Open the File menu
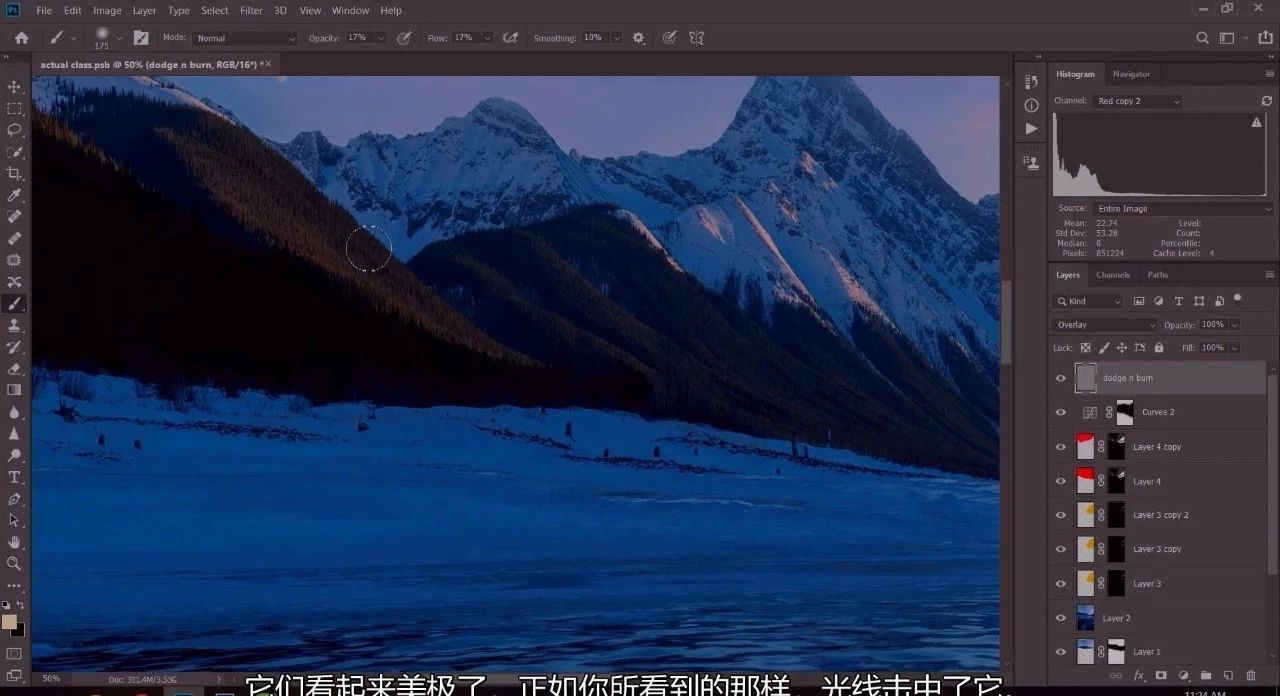Image resolution: width=1280 pixels, height=696 pixels. 44,10
